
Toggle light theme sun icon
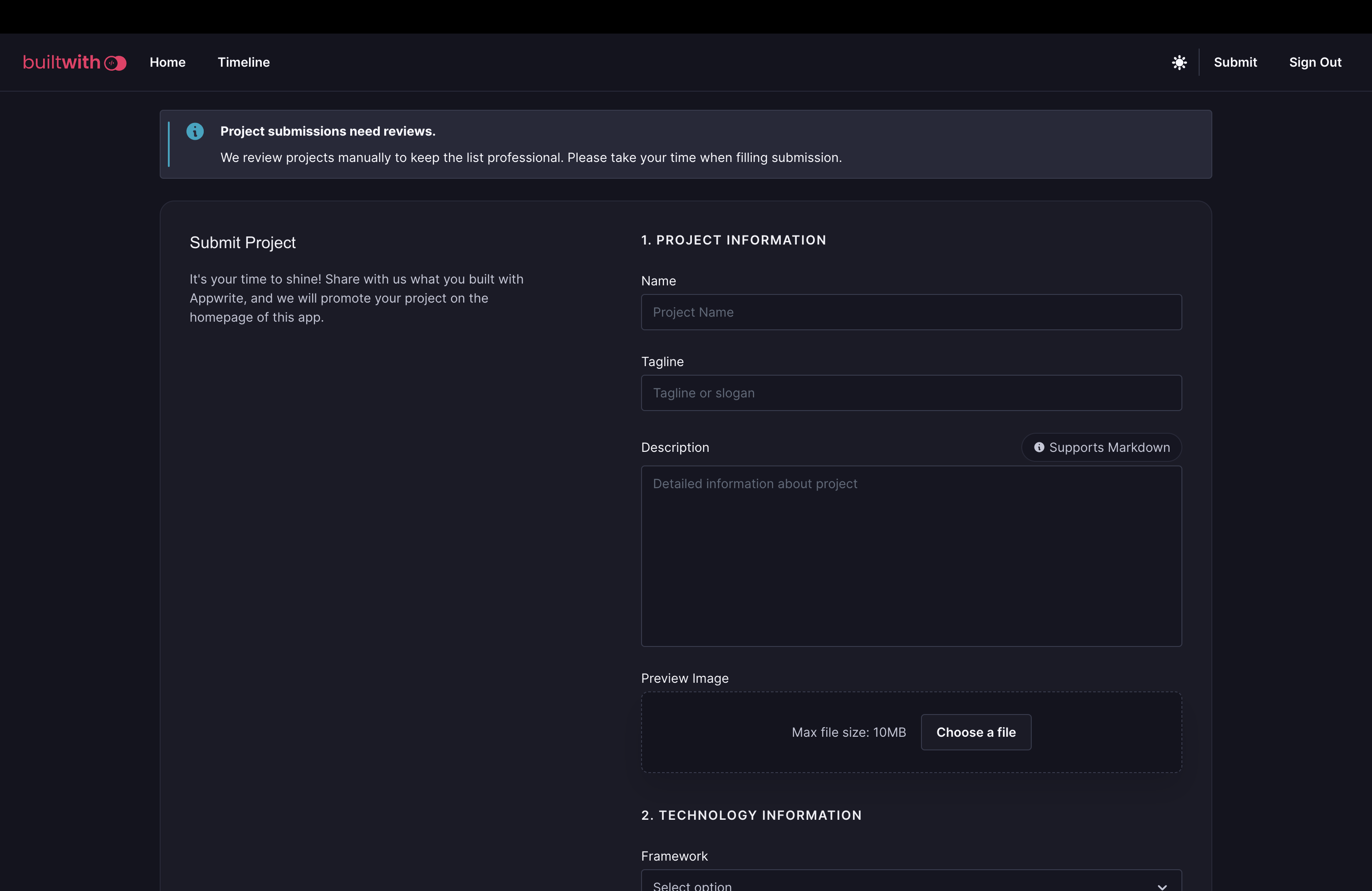coord(1180,62)
